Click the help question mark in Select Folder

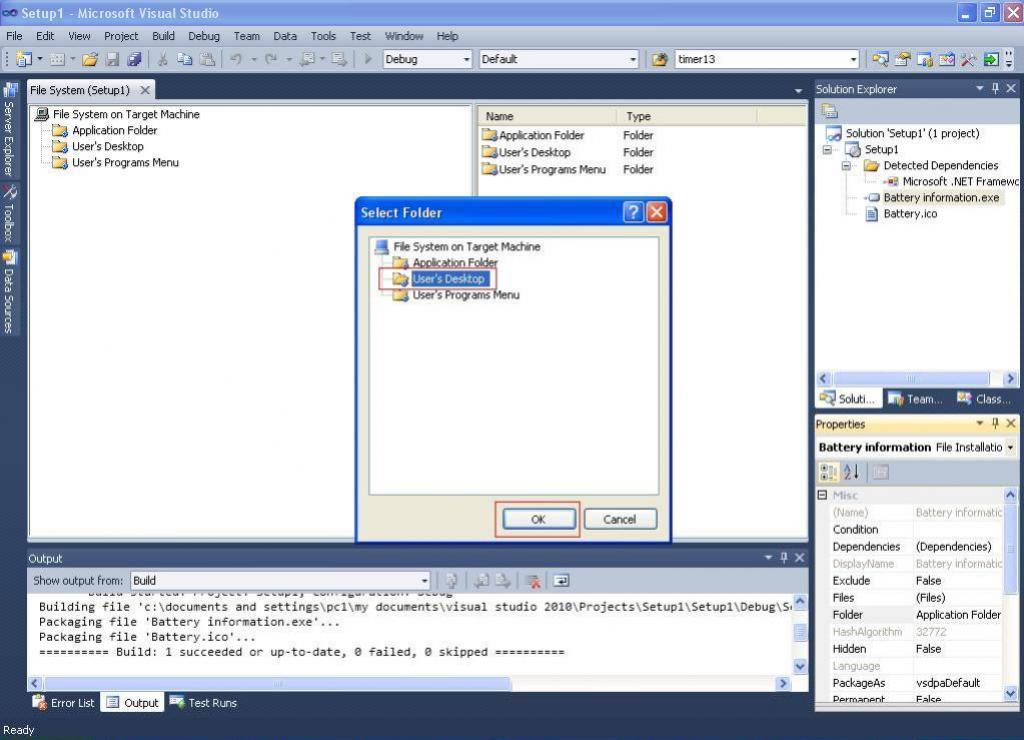click(x=633, y=212)
